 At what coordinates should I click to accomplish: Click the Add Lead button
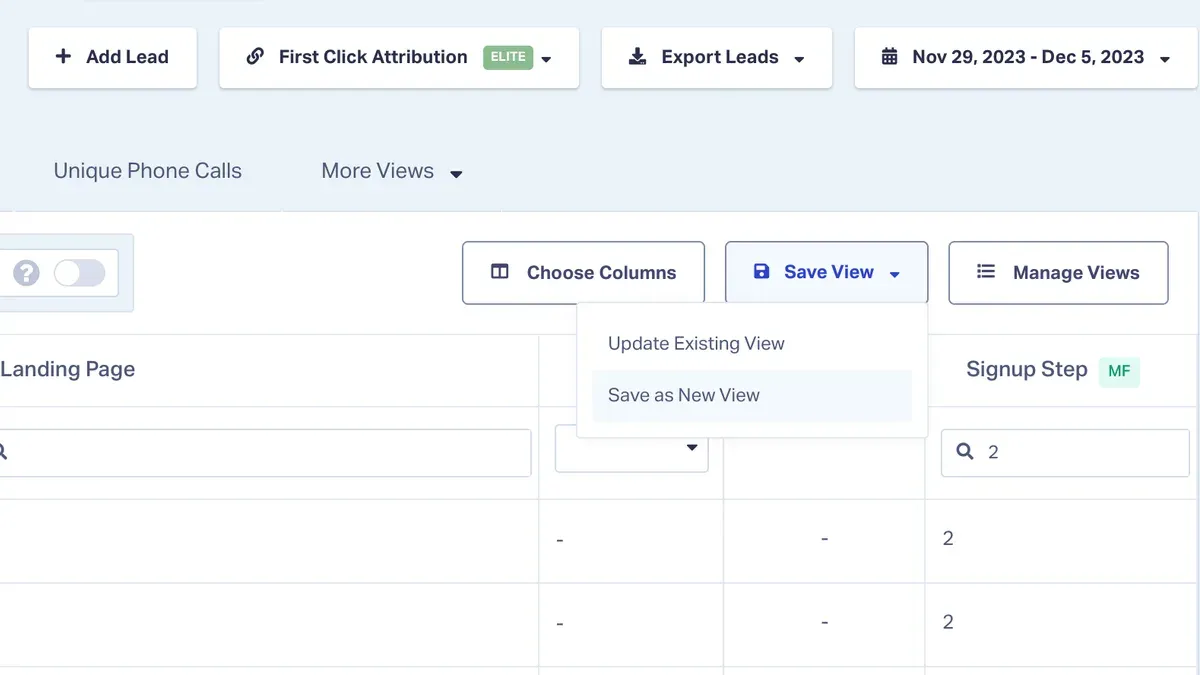coord(113,57)
